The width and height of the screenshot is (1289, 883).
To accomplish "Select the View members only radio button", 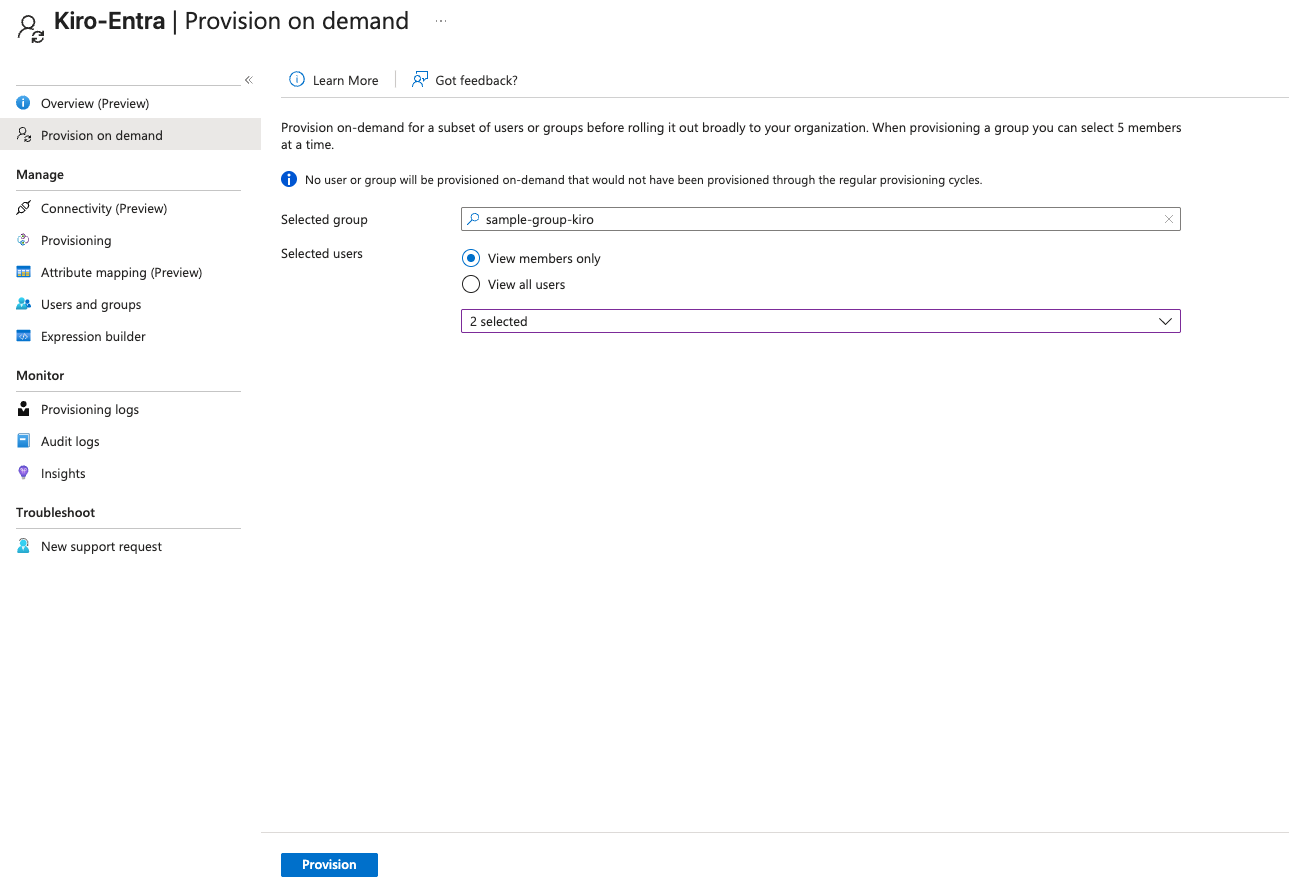I will 471,258.
